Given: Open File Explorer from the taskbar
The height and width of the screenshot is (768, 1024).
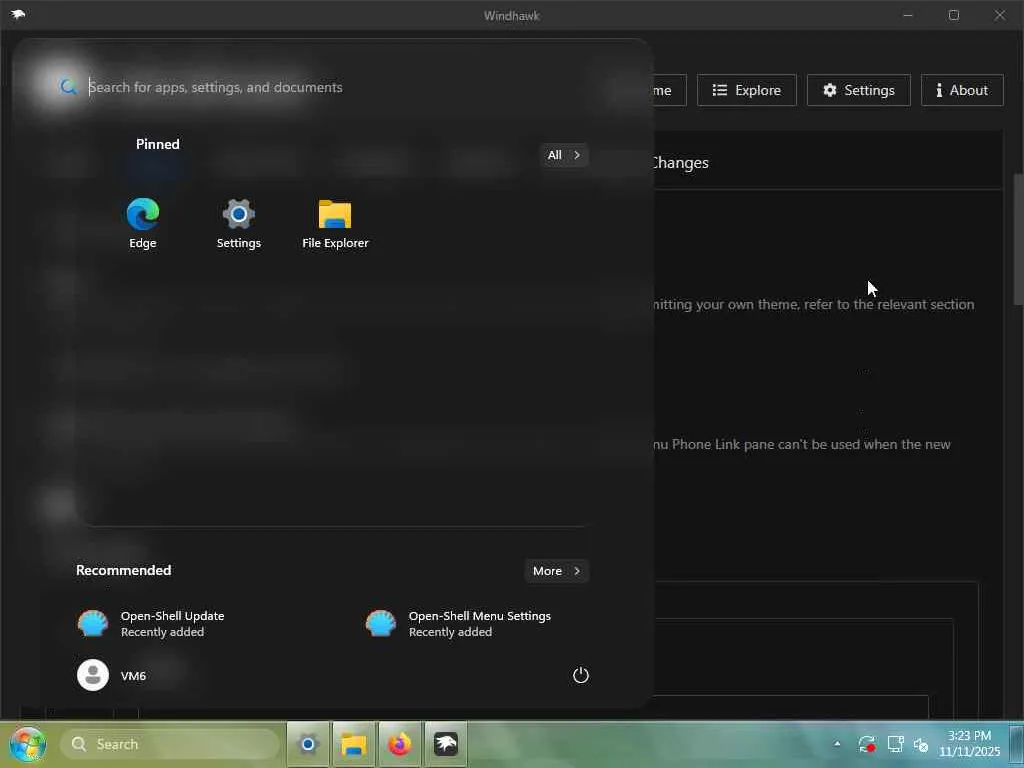Looking at the screenshot, I should pyautogui.click(x=353, y=744).
